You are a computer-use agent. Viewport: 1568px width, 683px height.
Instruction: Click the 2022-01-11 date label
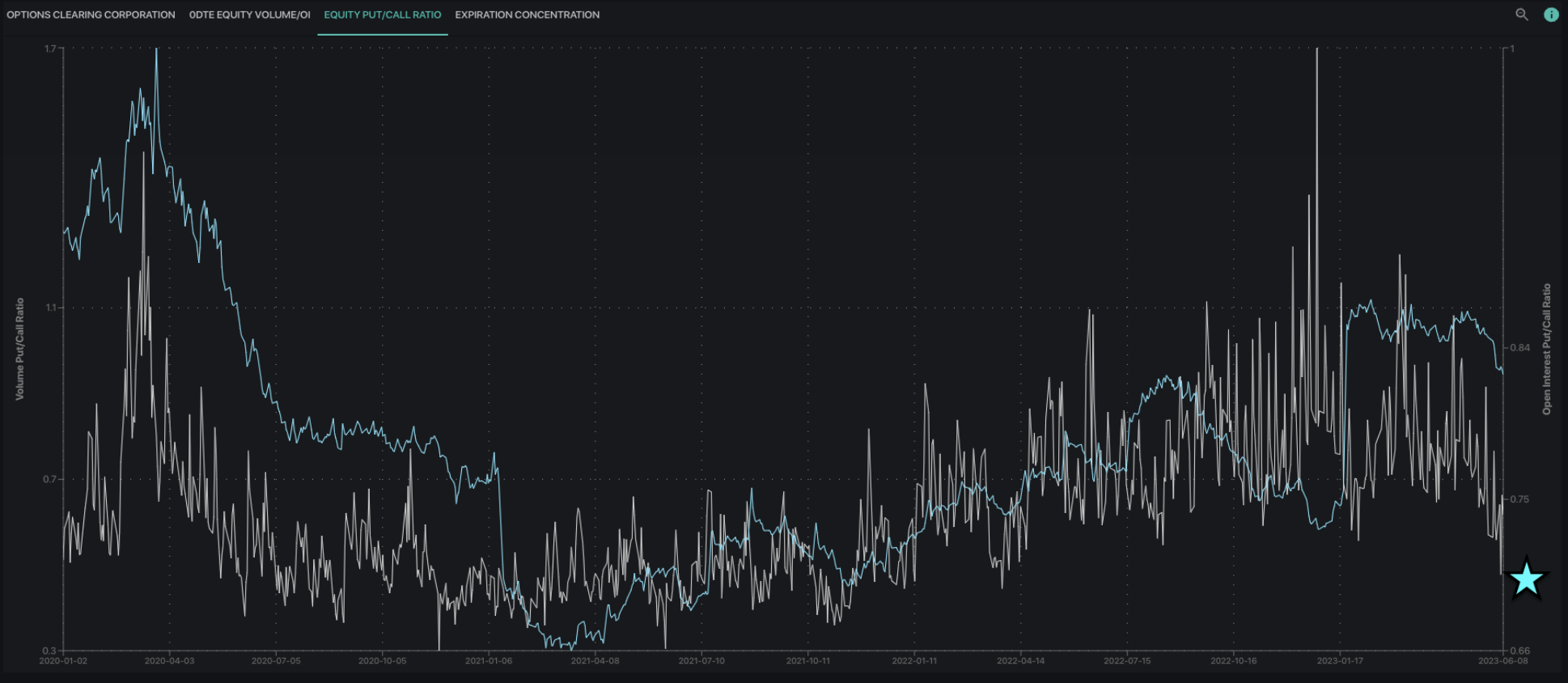point(914,661)
